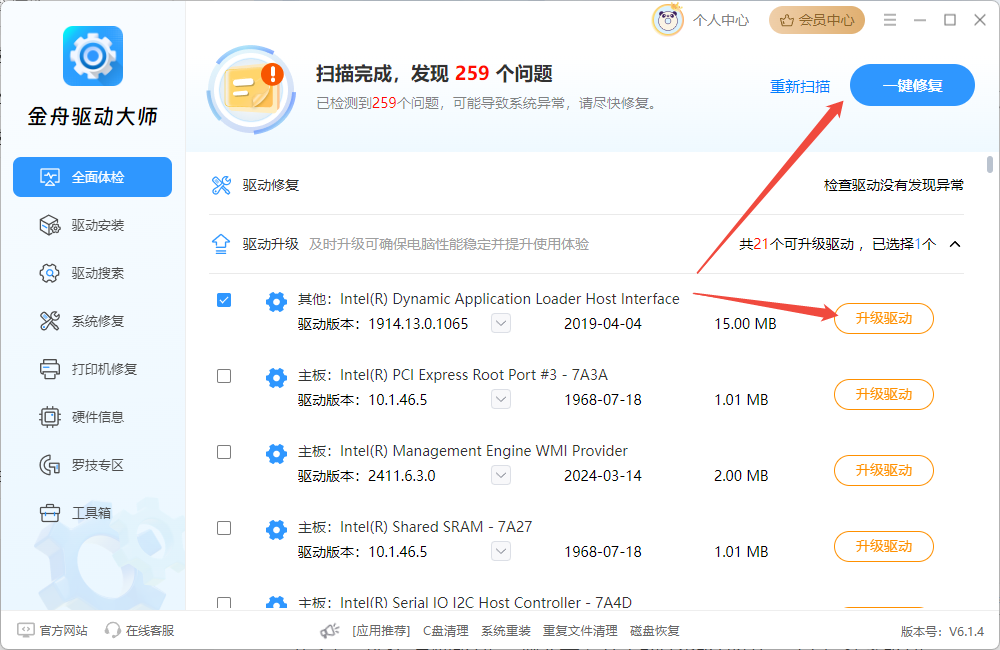
Task: Open 官方网站 link
Action: pos(53,630)
